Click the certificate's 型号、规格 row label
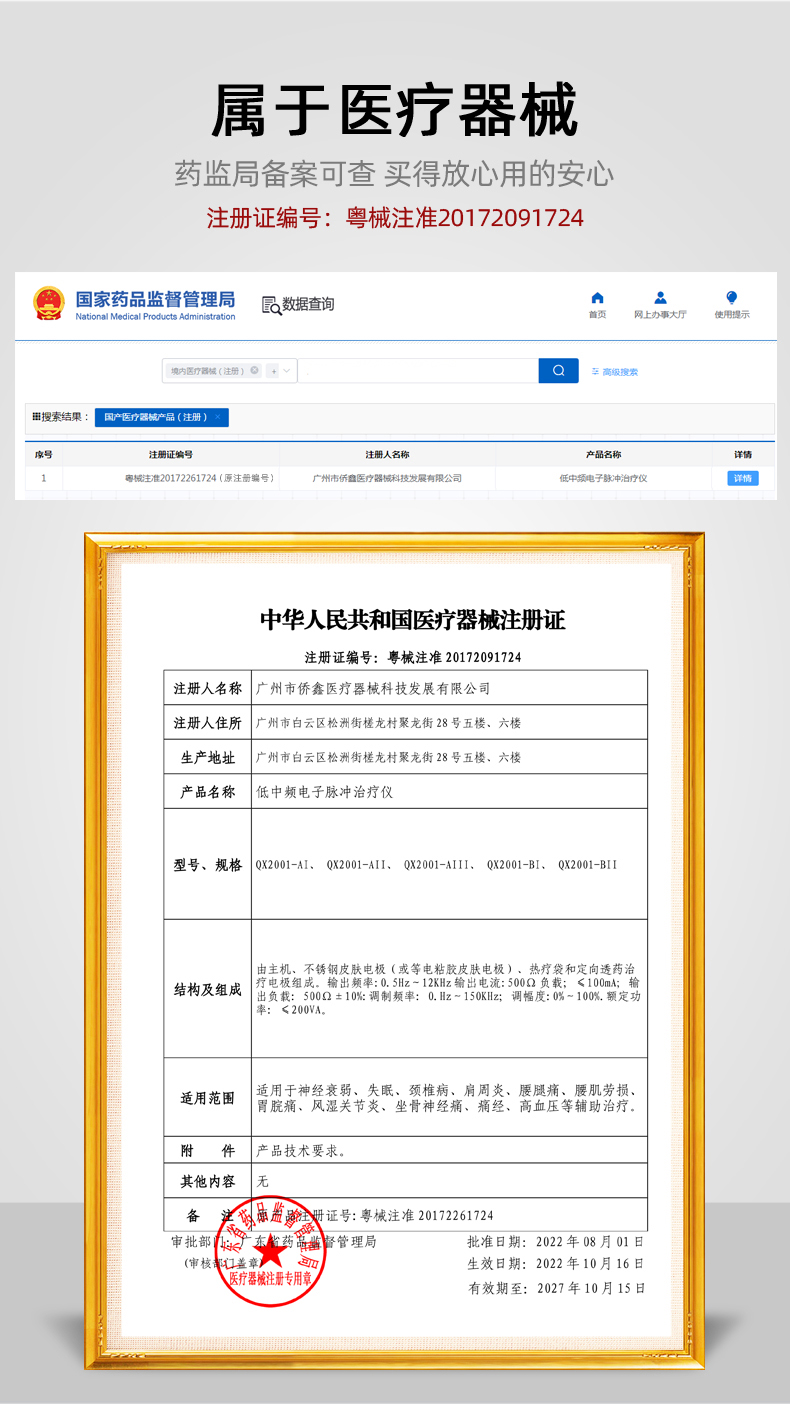790x1404 pixels. tap(207, 865)
